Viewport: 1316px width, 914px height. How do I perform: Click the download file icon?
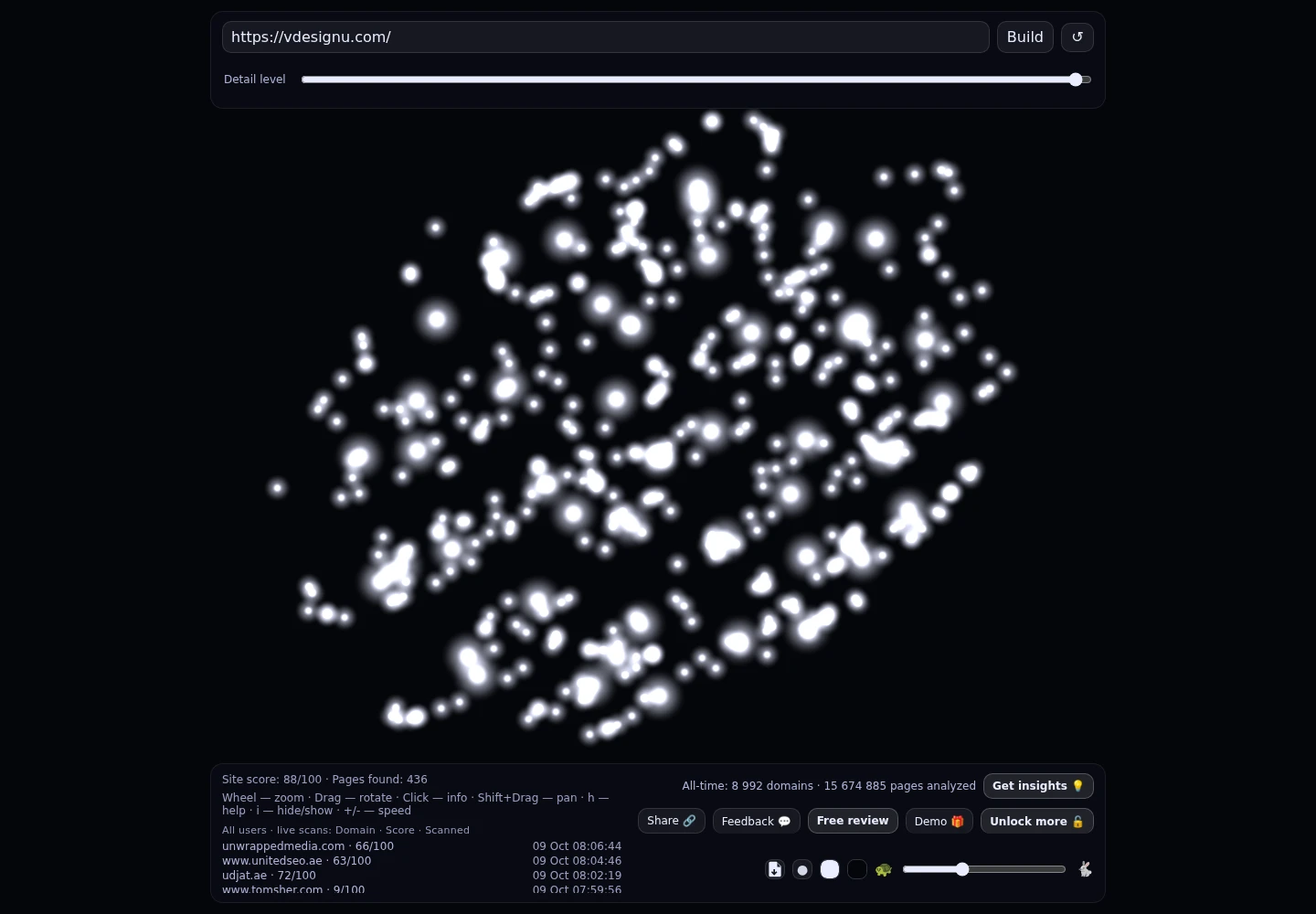pyautogui.click(x=775, y=869)
